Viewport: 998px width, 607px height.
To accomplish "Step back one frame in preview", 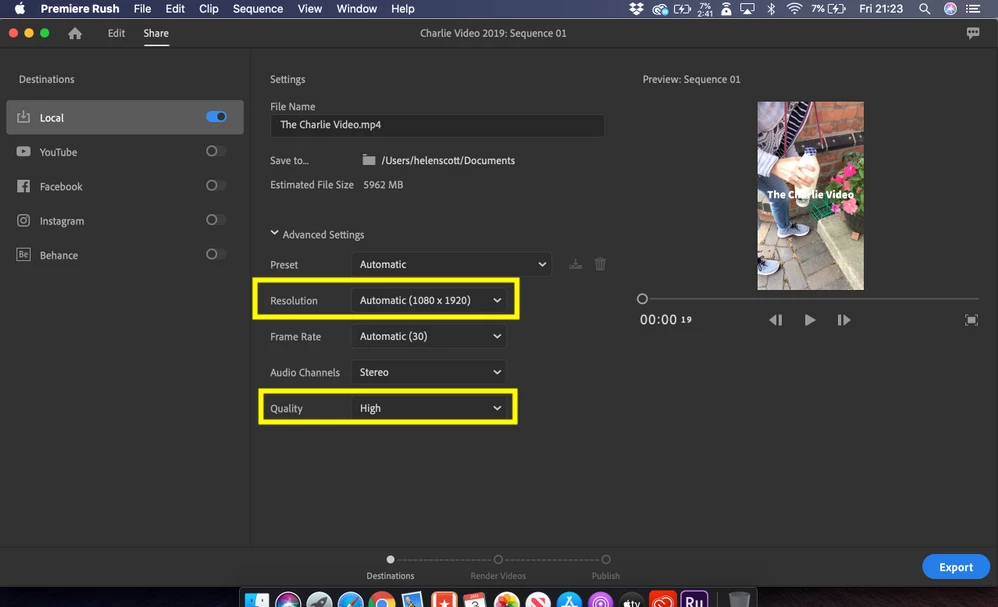I will 775,320.
